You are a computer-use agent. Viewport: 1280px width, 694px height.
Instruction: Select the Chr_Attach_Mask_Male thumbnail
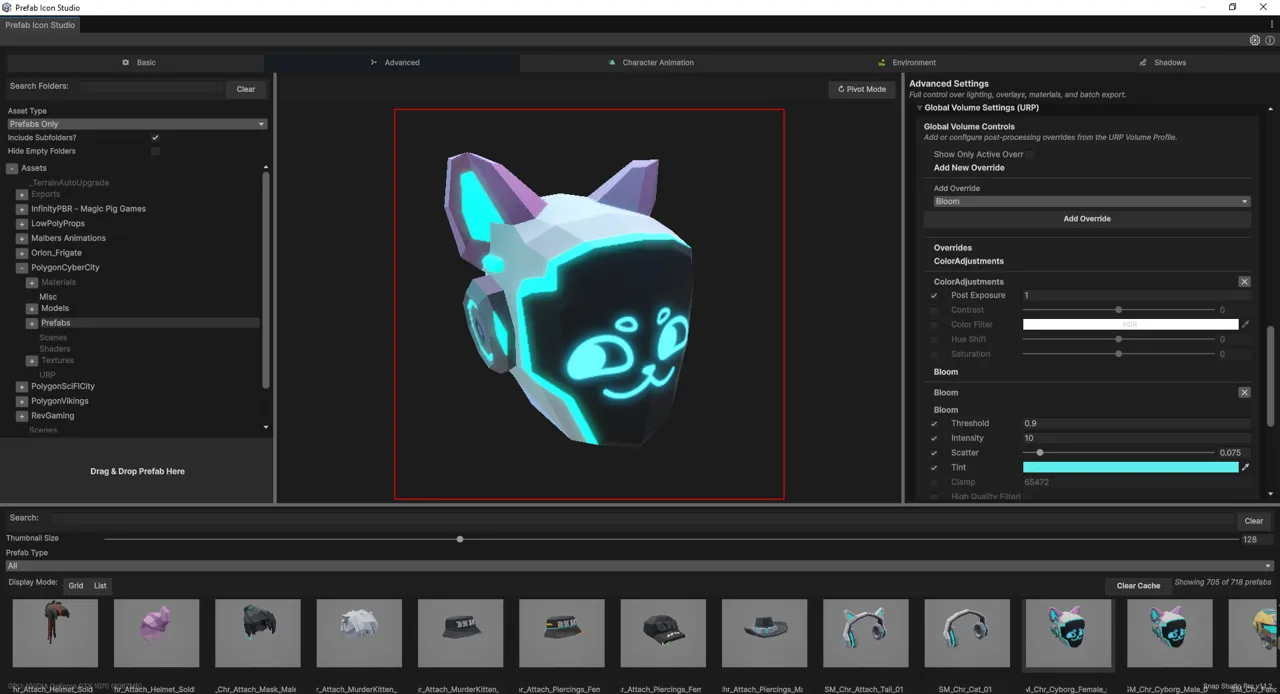coord(258,633)
